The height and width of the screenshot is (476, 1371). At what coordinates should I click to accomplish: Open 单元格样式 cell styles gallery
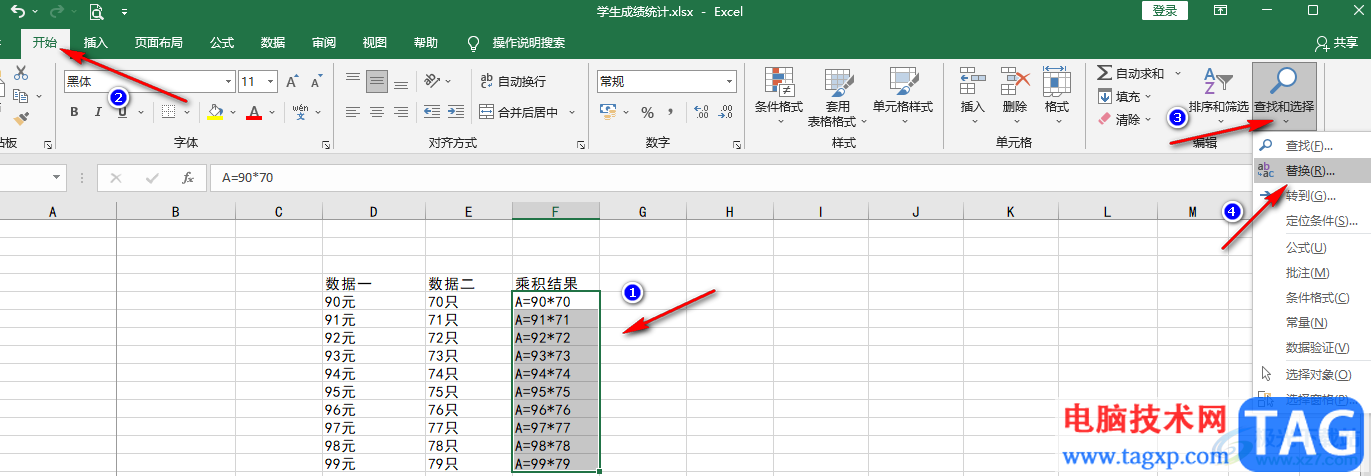(903, 98)
